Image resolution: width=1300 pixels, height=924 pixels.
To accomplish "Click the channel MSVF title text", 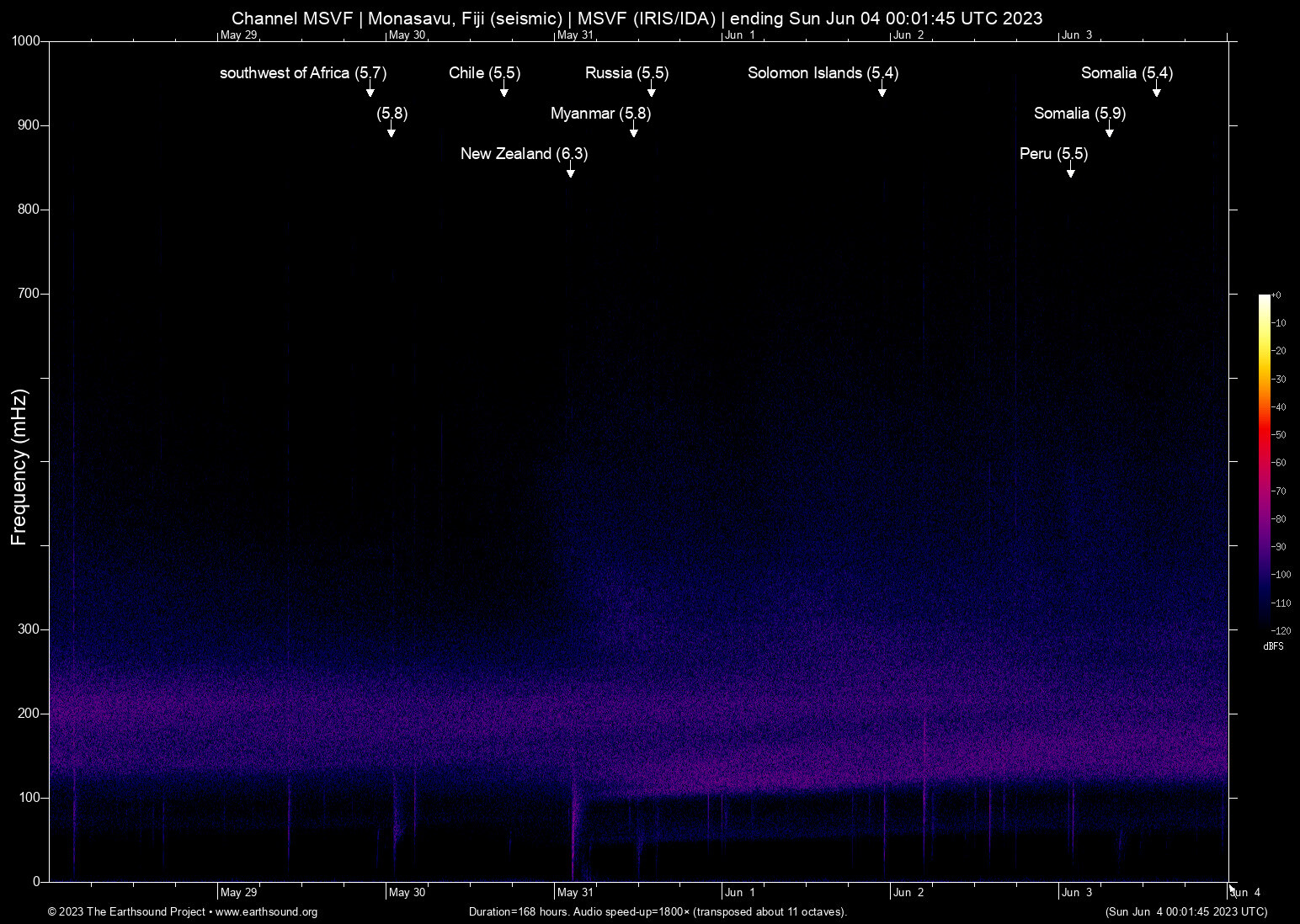I will pyautogui.click(x=637, y=18).
